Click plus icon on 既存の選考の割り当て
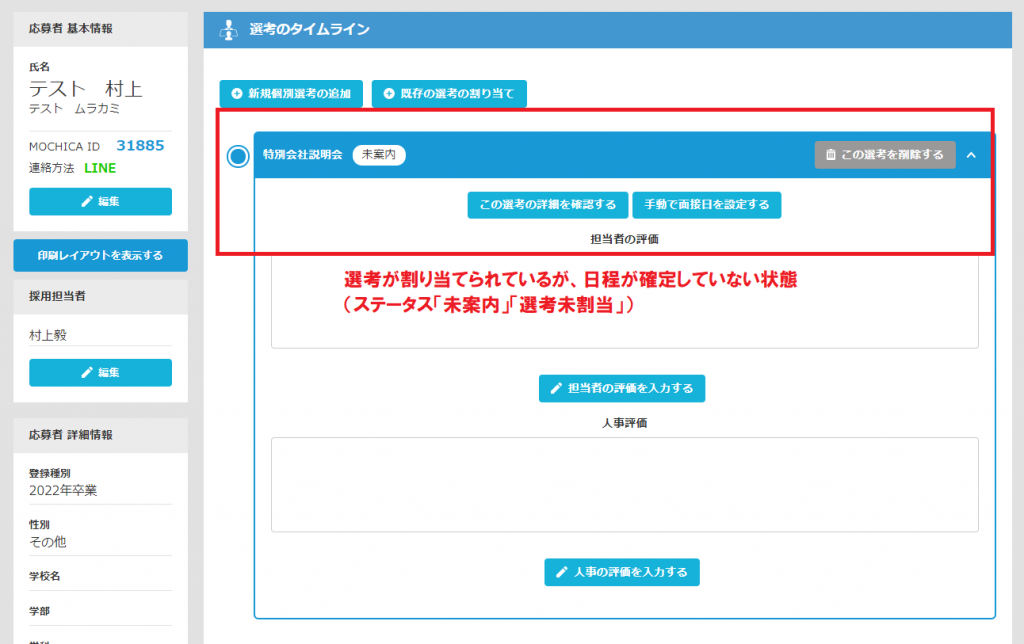 point(389,94)
